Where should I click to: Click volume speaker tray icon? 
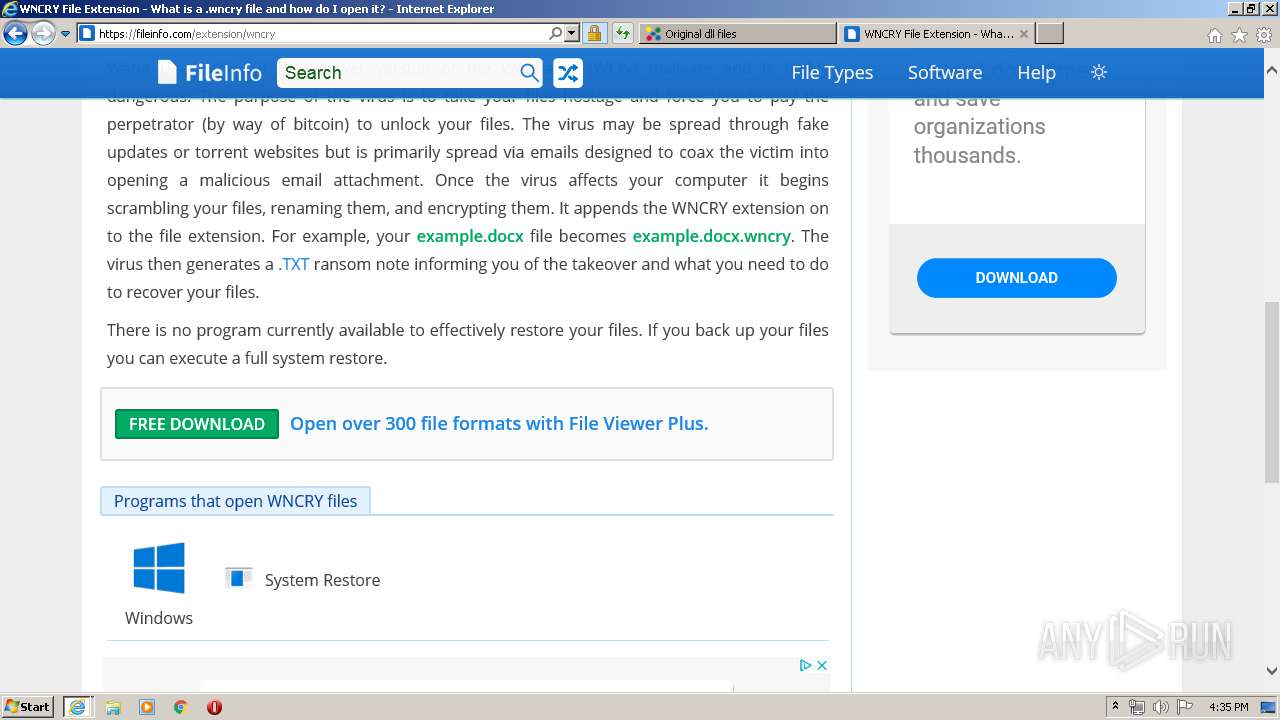tap(1161, 707)
